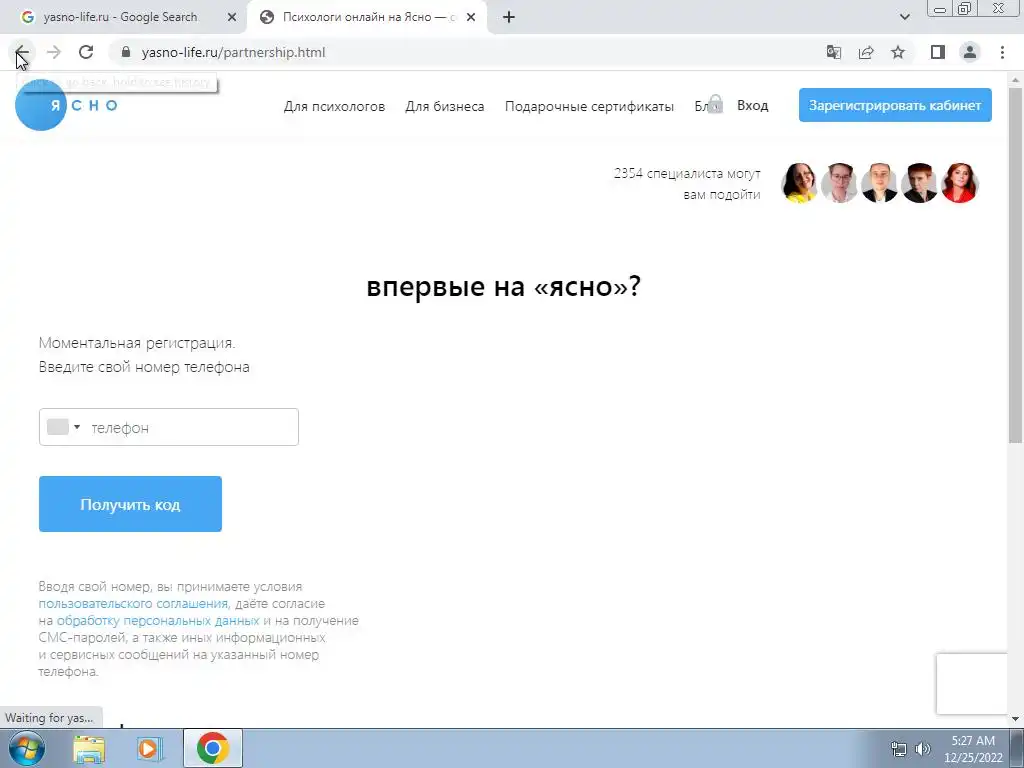Click the Ясно logo
The height and width of the screenshot is (768, 1024).
point(66,105)
